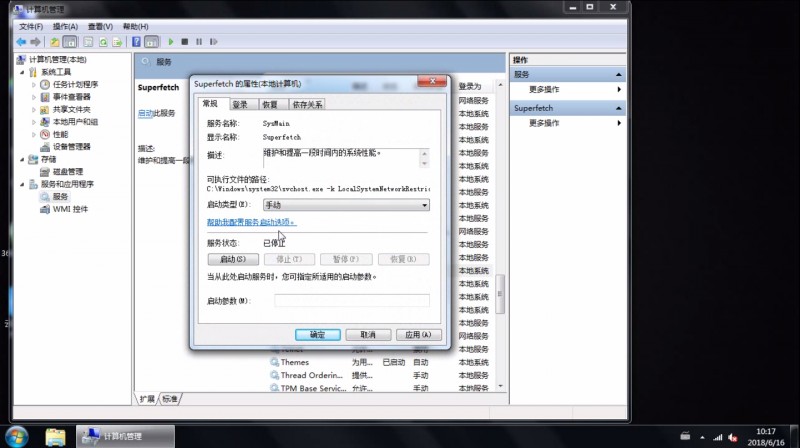The width and height of the screenshot is (800, 448).
Task: Select 事件查看器 in the tree
Action: (71, 97)
